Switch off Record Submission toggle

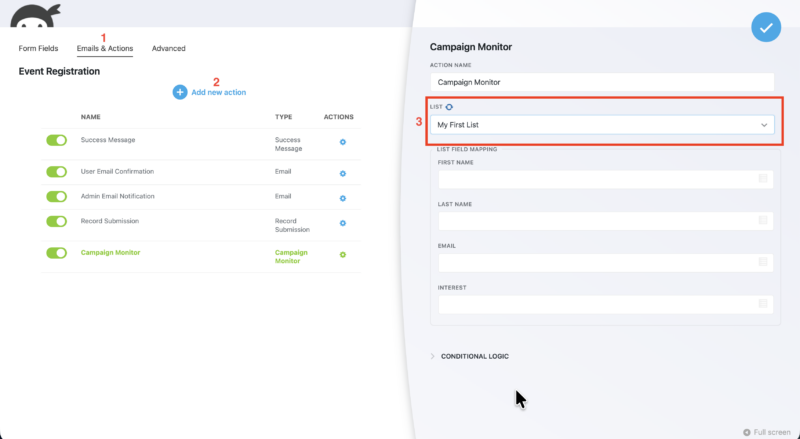point(57,221)
